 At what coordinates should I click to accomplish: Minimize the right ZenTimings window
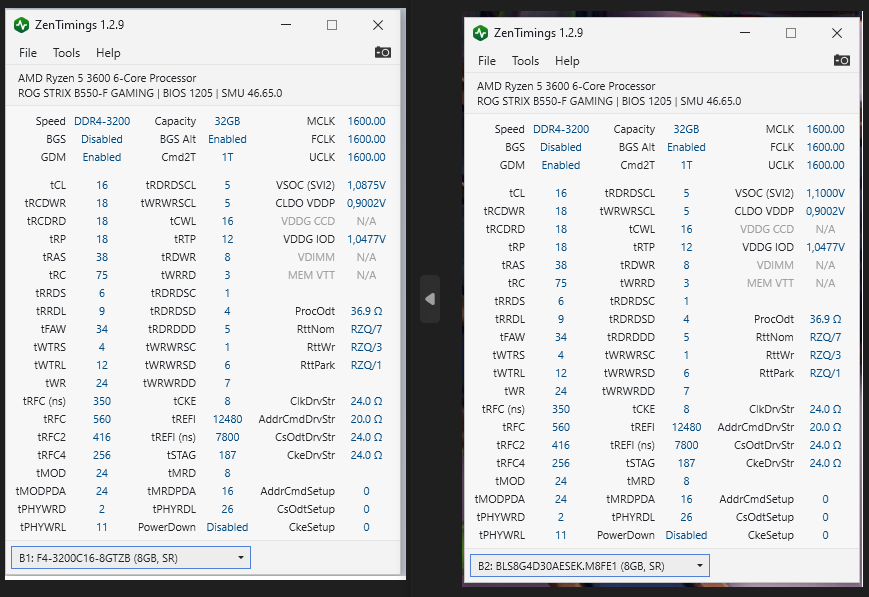pyautogui.click(x=745, y=33)
